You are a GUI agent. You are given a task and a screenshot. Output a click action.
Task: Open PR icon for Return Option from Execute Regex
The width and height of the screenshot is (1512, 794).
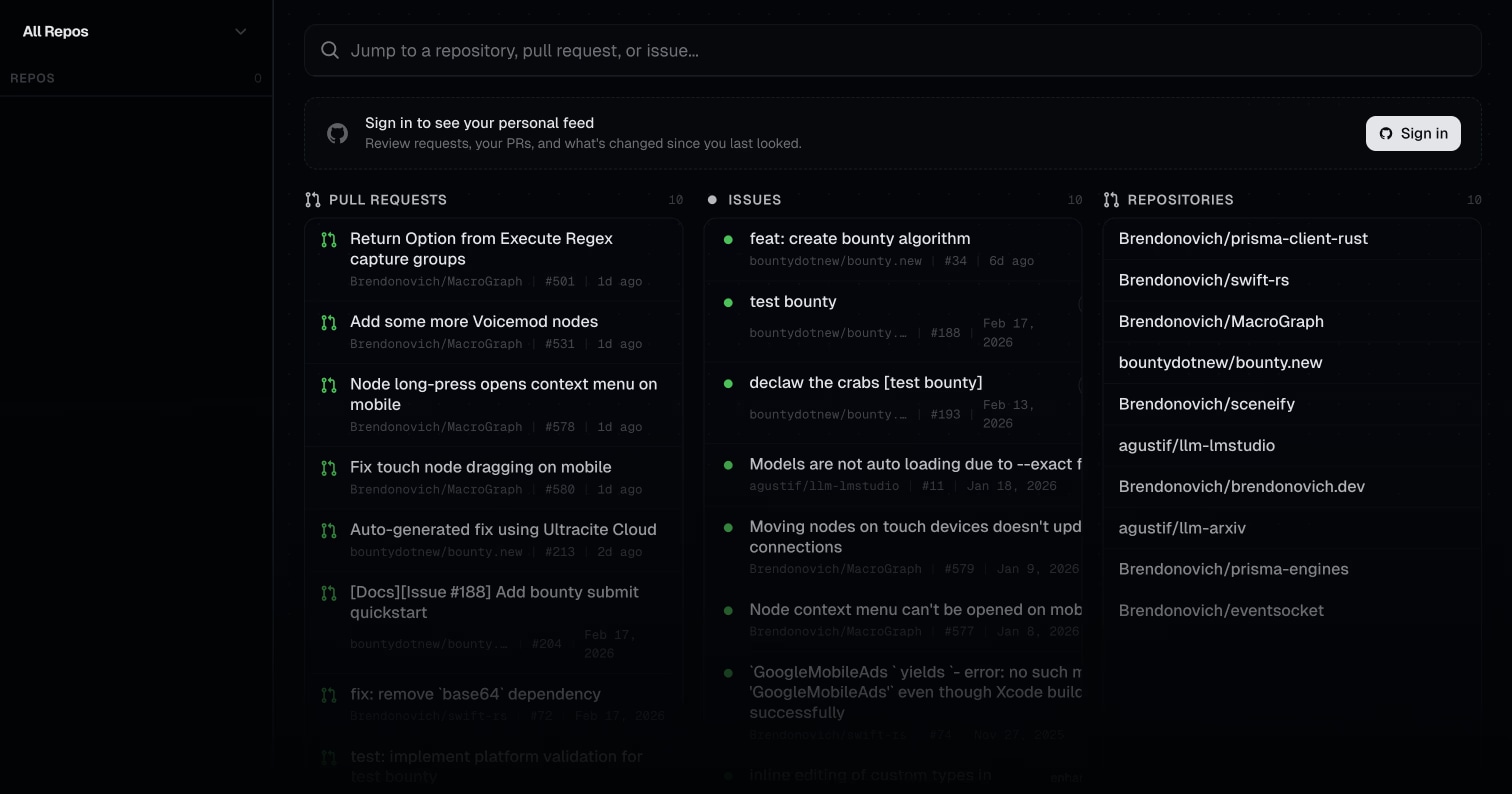coord(329,240)
